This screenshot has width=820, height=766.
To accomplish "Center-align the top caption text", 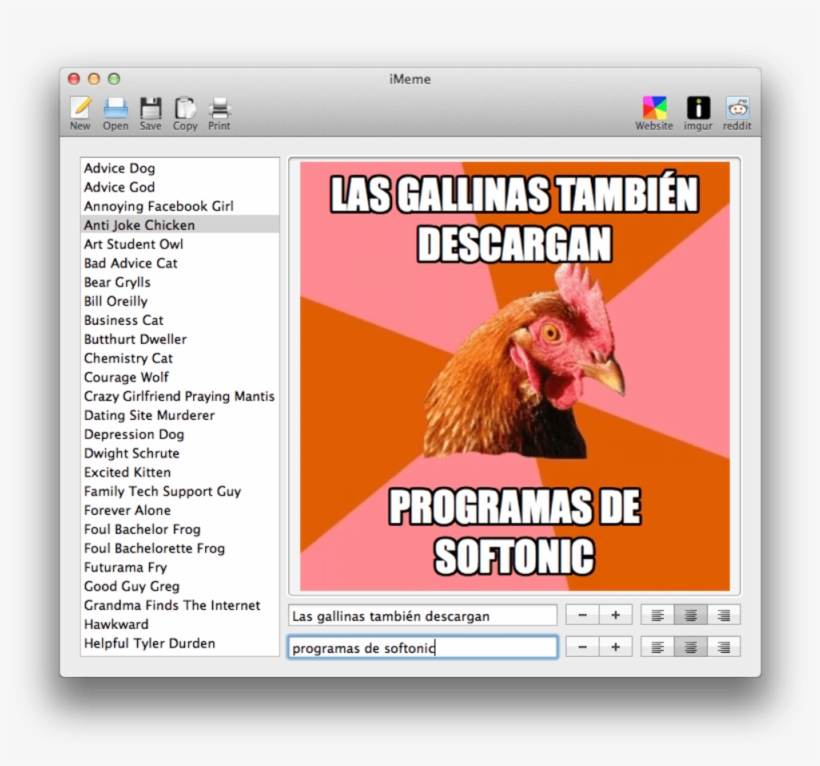I will (690, 614).
